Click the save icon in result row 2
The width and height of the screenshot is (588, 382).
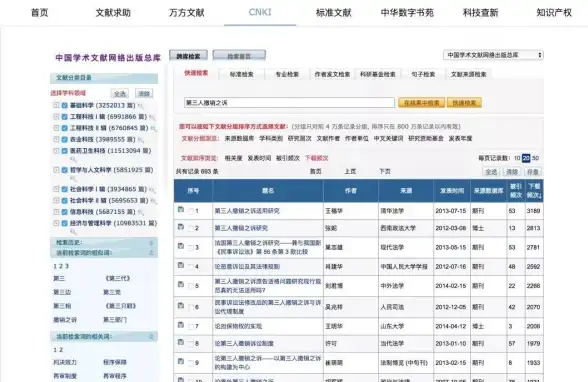point(181,227)
